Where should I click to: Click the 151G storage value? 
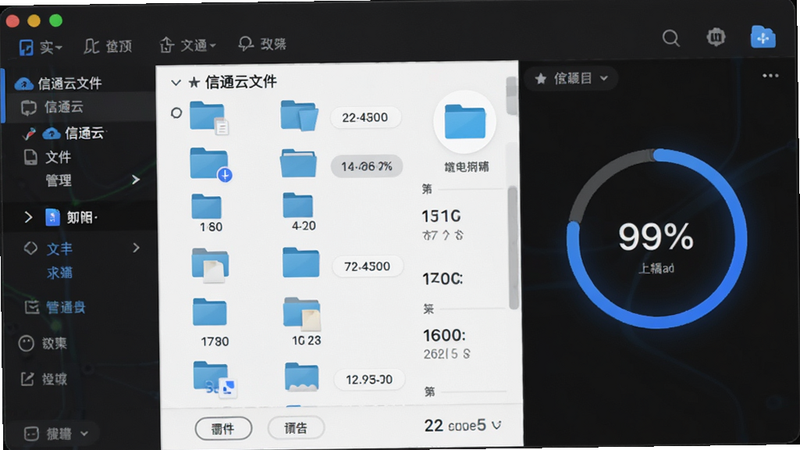point(441,216)
